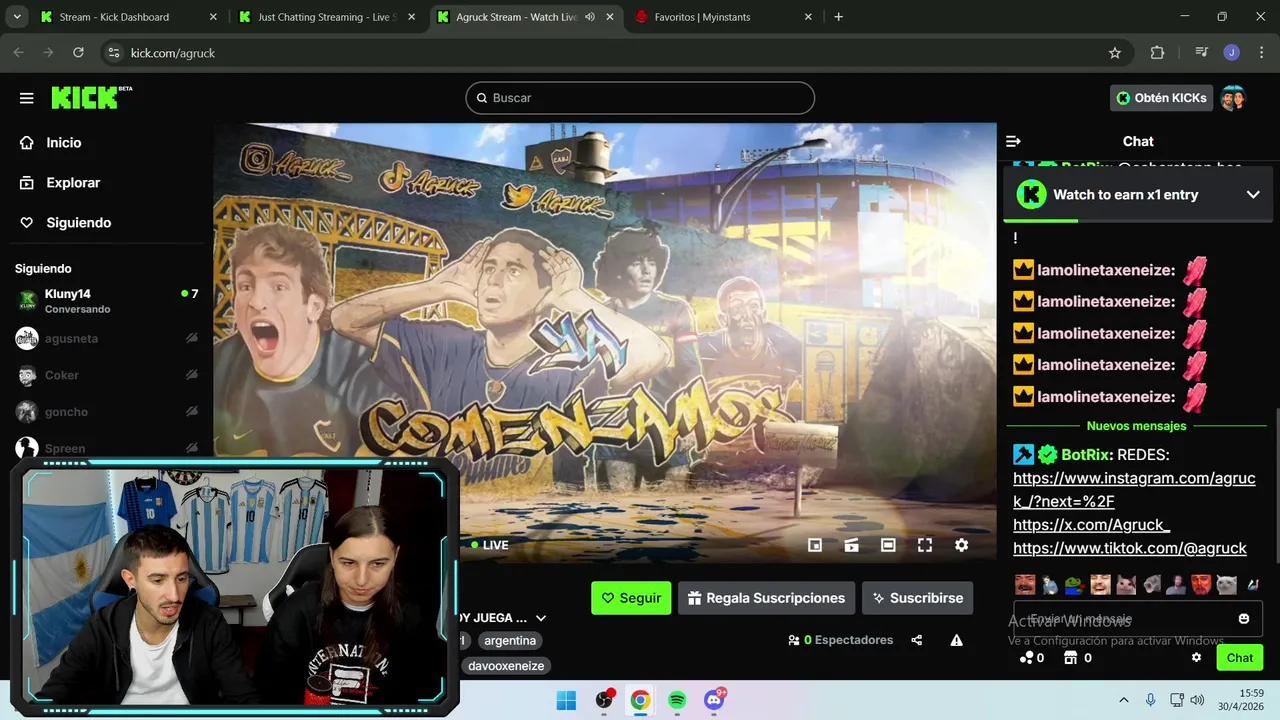This screenshot has height=720, width=1280.
Task: Switch the player to theater mode
Action: point(888,545)
